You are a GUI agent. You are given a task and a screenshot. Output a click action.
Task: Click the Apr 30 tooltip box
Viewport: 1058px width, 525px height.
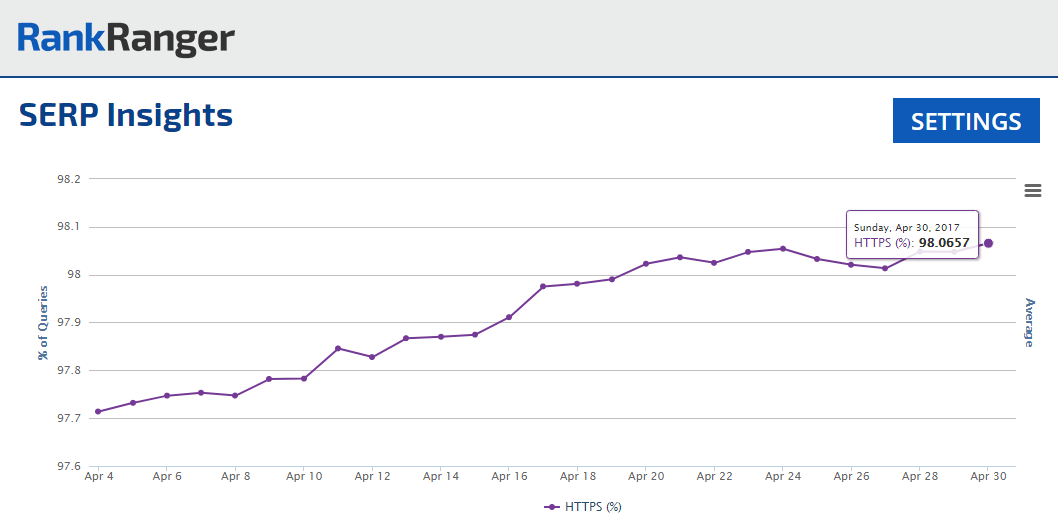pos(912,235)
